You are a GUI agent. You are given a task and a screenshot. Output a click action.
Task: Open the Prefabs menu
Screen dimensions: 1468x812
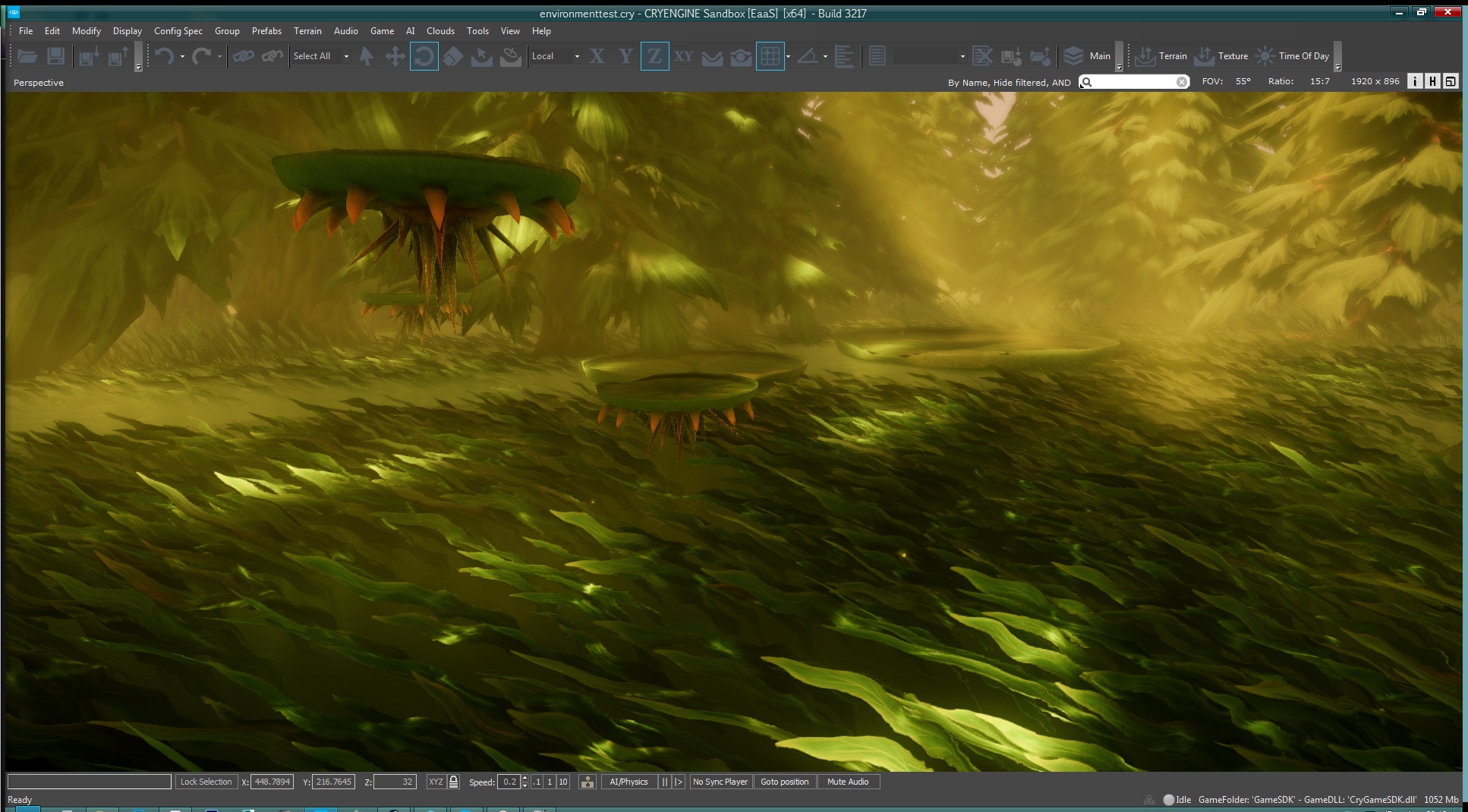[x=266, y=31]
